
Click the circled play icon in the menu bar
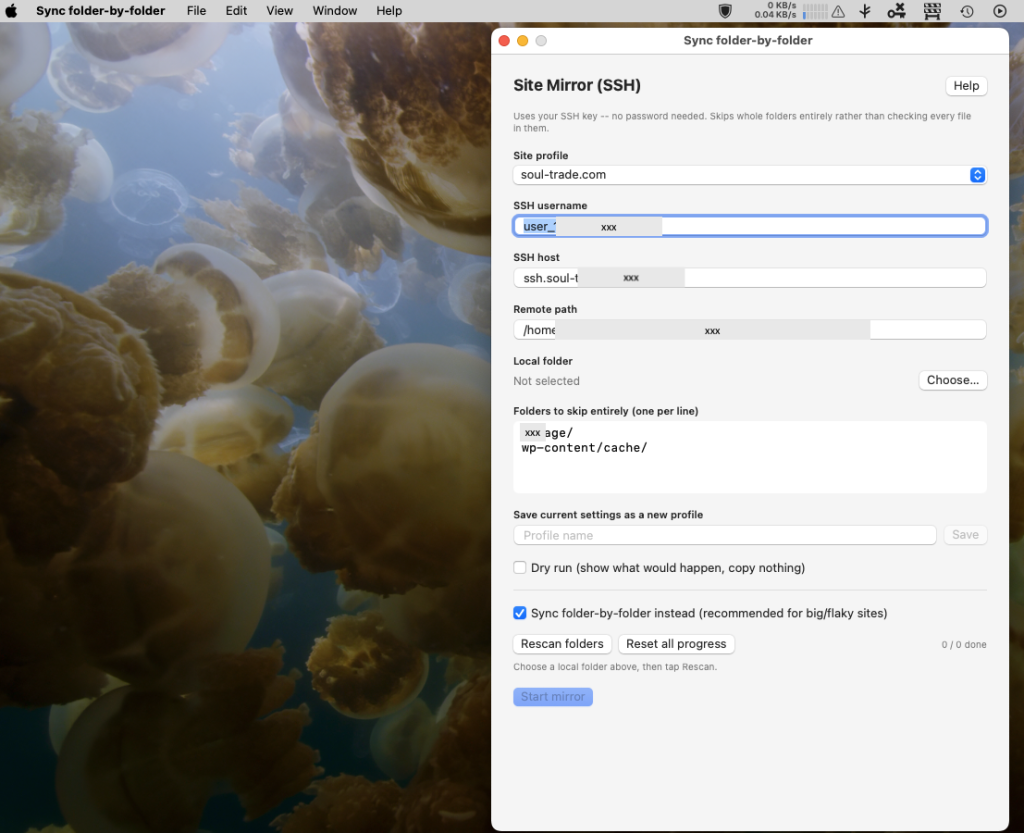(x=1000, y=11)
